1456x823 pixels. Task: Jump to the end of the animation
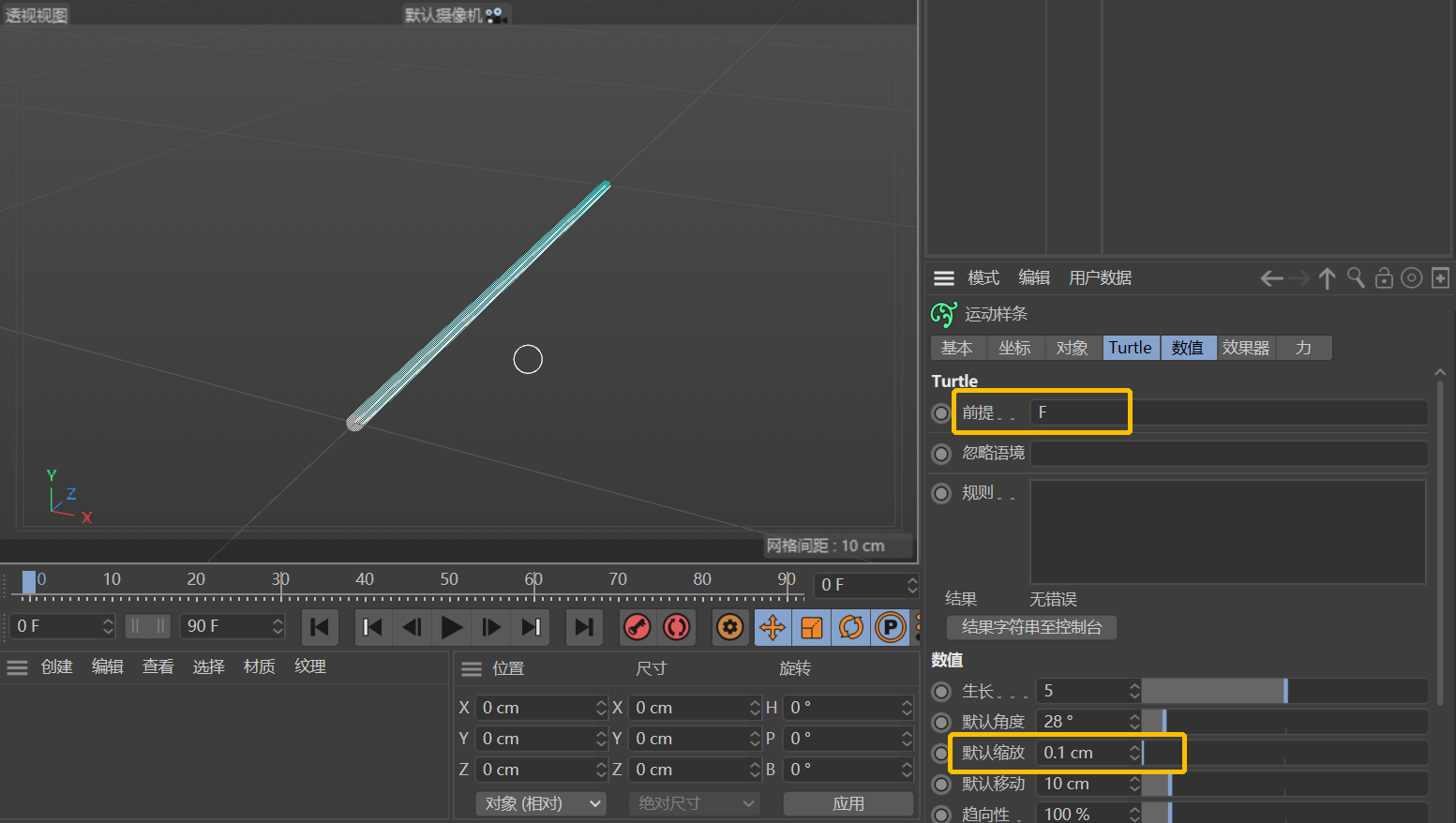(584, 627)
